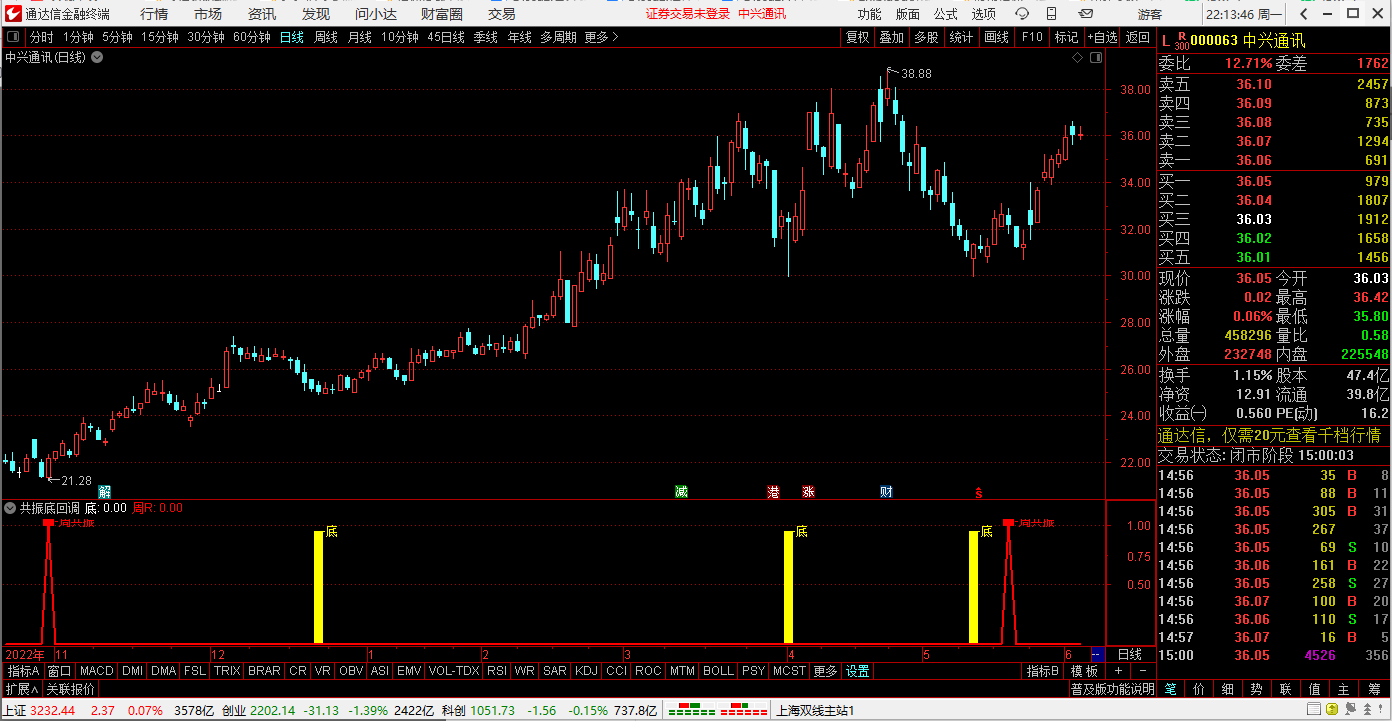Switch chart period to 月线
The image size is (1392, 721).
360,37
